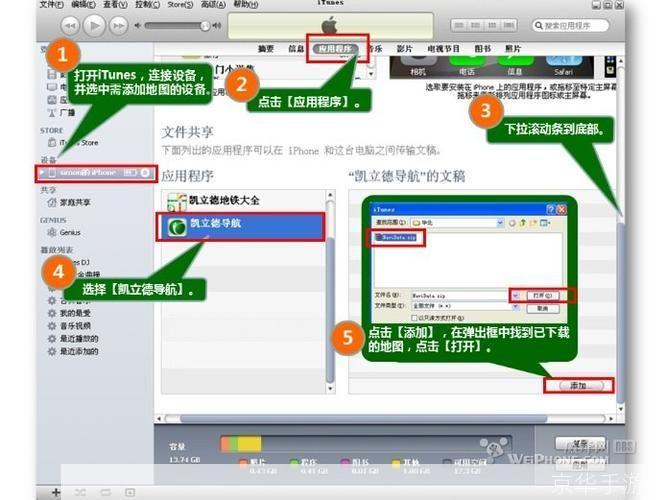Skip to next track button
Screen dimensions: 666x500
(x=119, y=26)
